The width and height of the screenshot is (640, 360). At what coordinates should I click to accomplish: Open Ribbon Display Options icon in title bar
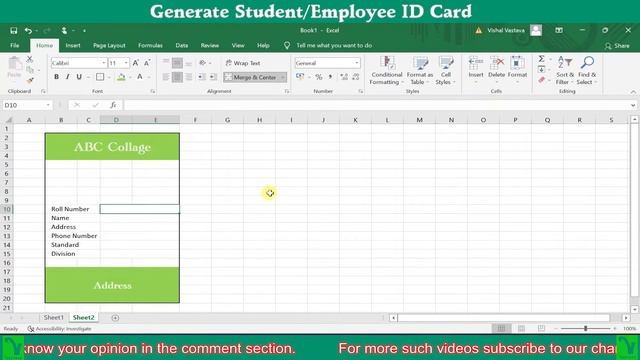pyautogui.click(x=559, y=31)
